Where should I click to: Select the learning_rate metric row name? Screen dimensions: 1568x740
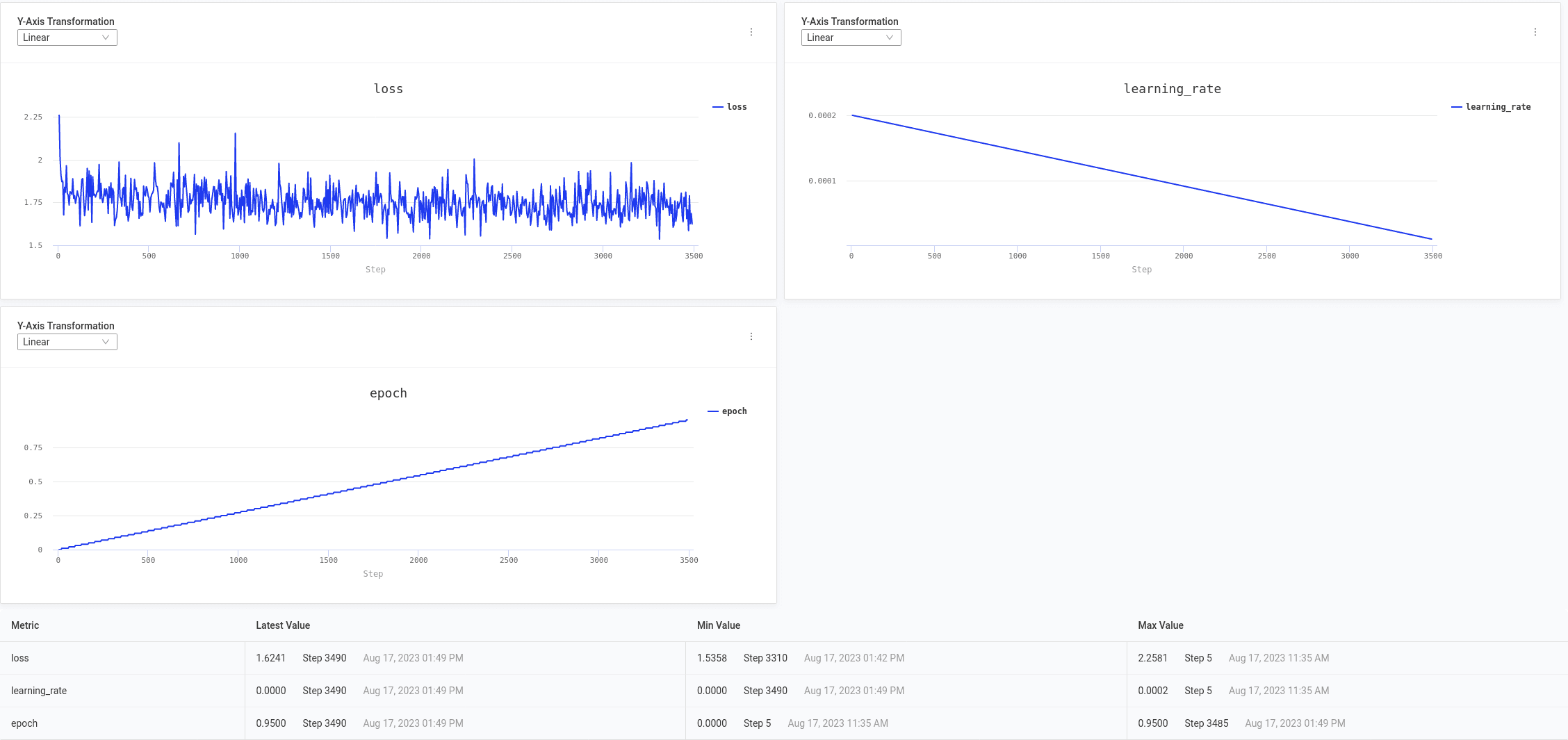[x=39, y=691]
